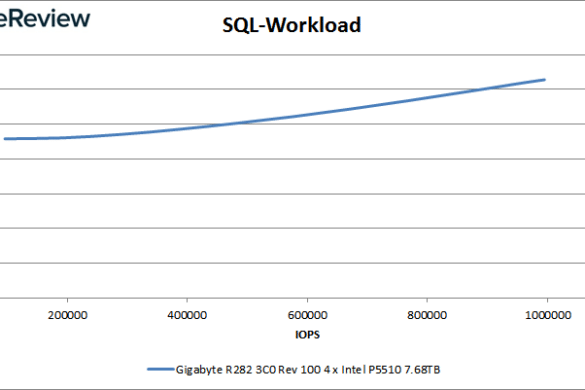Click the Gigabyte R282 legend label
Image resolution: width=585 pixels, height=390 pixels.
(308, 369)
